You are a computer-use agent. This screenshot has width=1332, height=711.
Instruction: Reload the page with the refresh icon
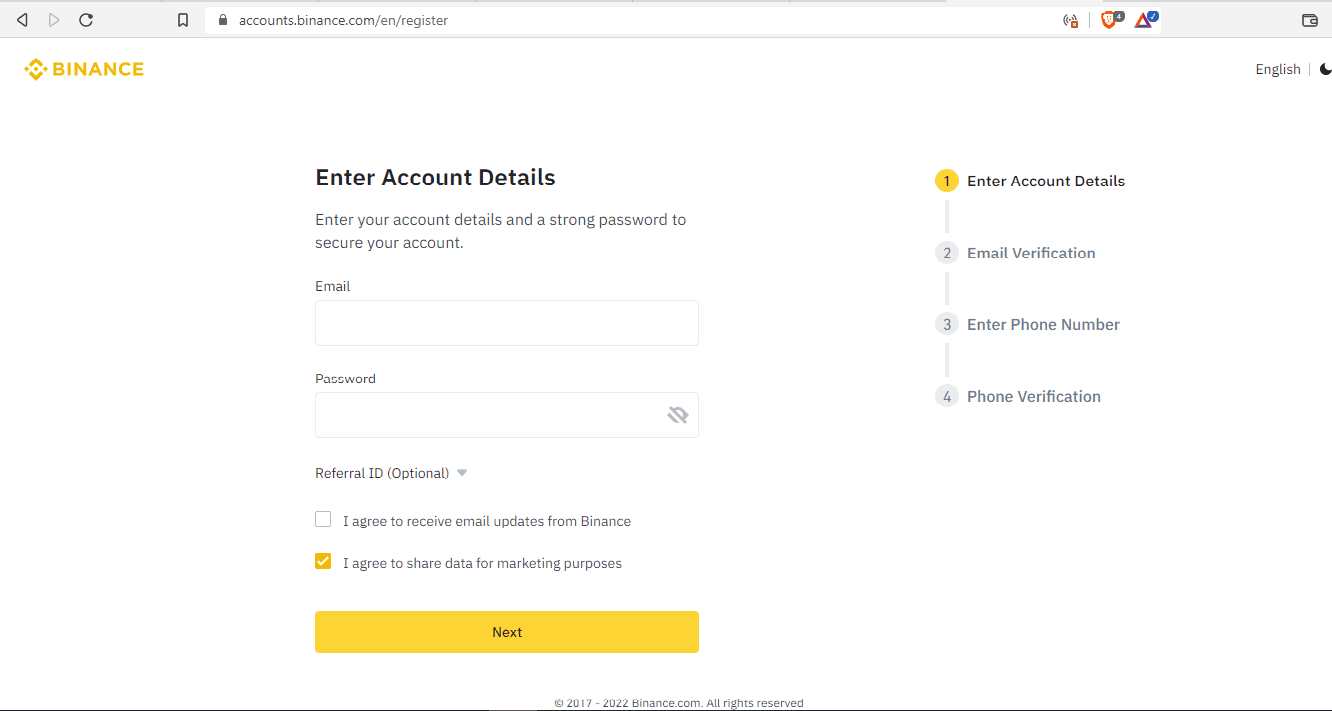(x=86, y=20)
